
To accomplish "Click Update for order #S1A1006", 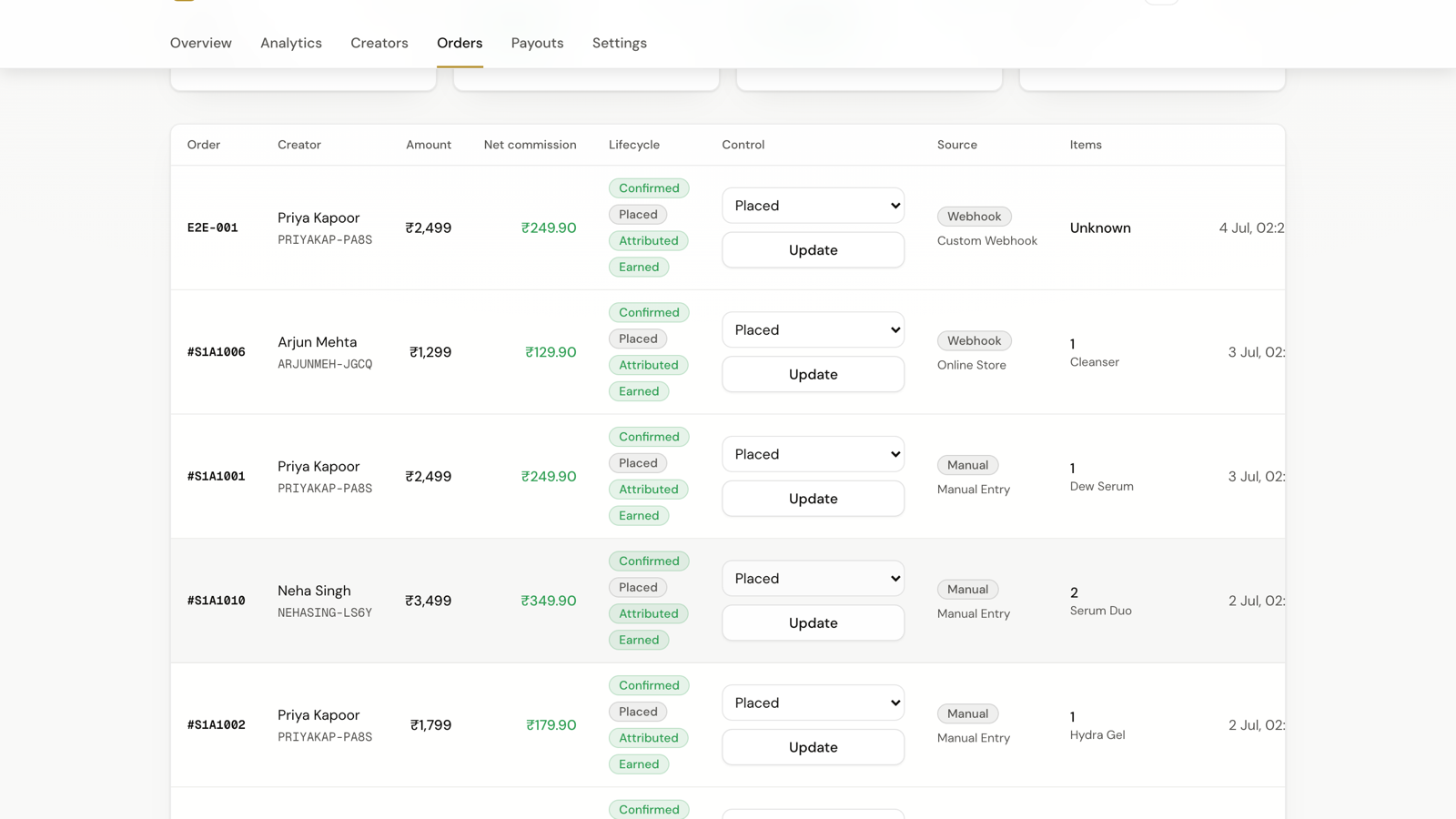I will tap(814, 374).
